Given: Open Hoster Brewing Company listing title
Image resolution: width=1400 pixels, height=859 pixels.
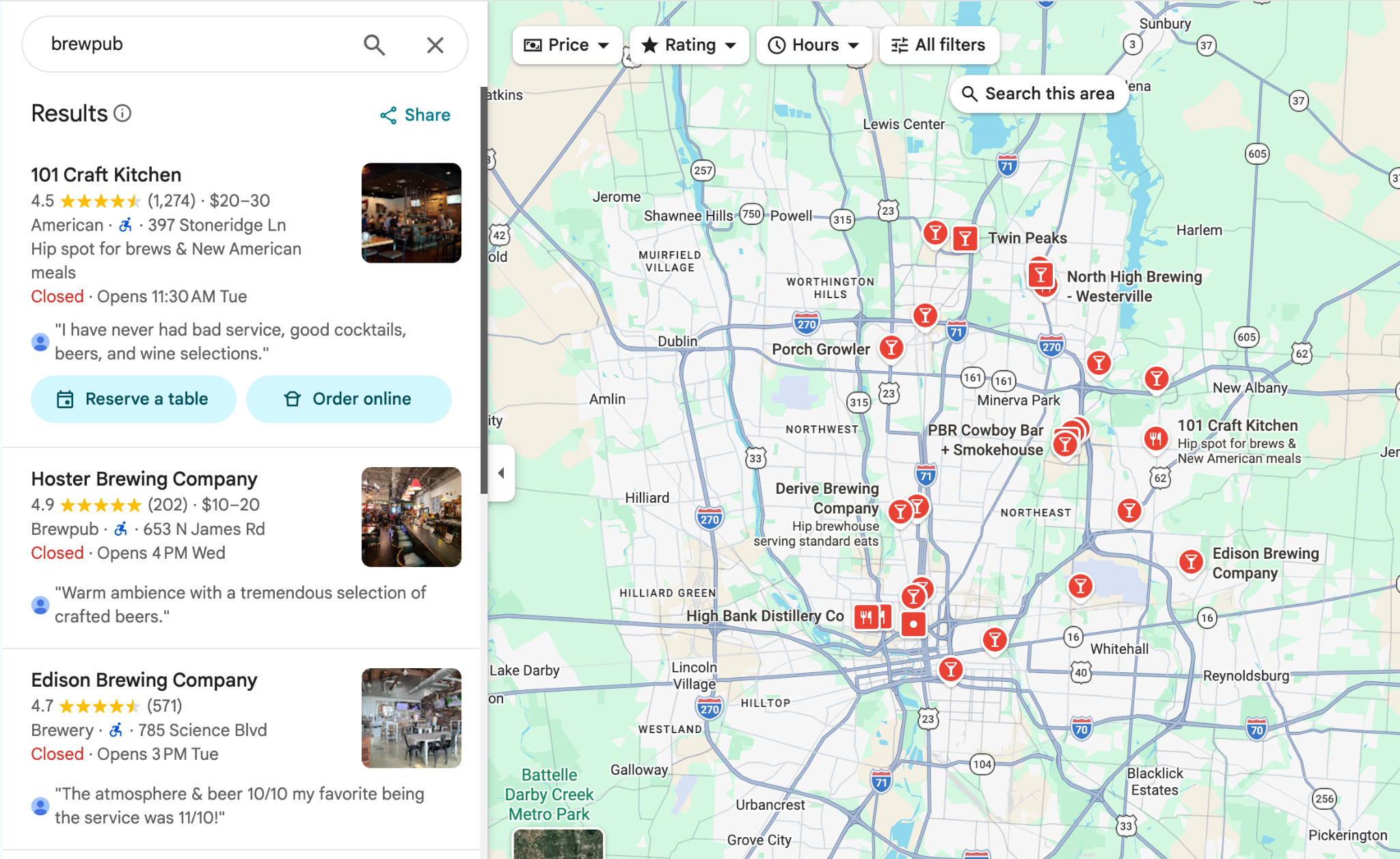Looking at the screenshot, I should [x=144, y=479].
